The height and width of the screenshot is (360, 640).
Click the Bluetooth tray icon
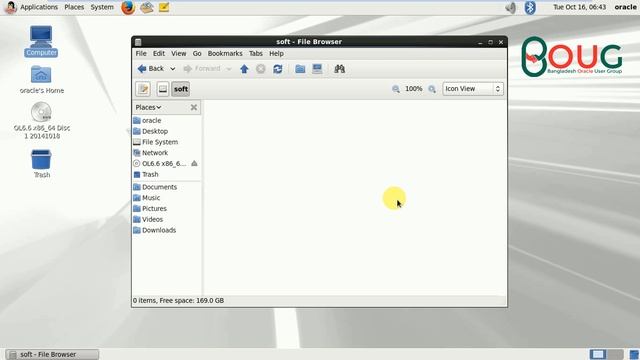coord(530,7)
